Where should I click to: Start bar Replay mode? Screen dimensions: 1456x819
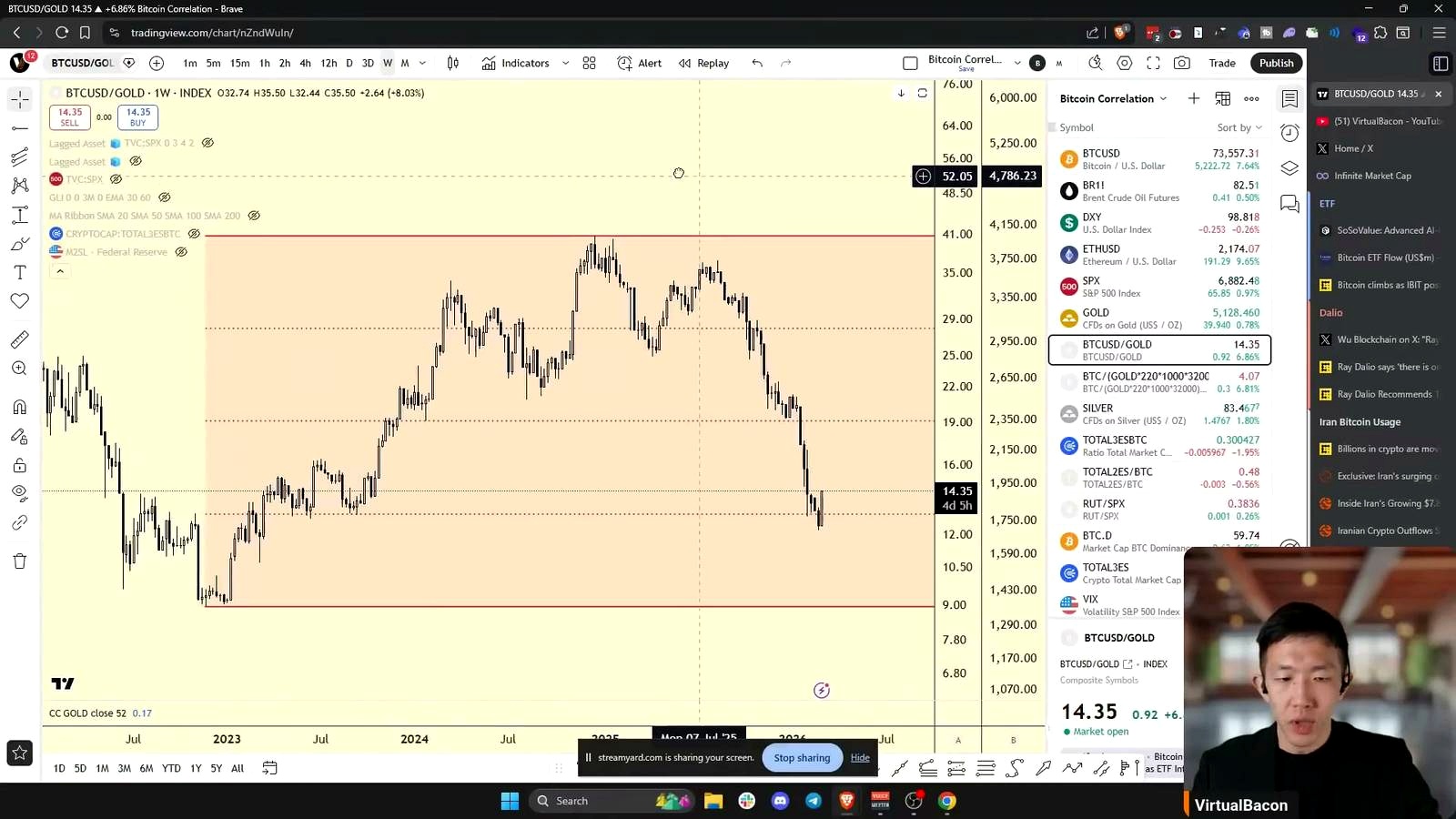tap(703, 63)
